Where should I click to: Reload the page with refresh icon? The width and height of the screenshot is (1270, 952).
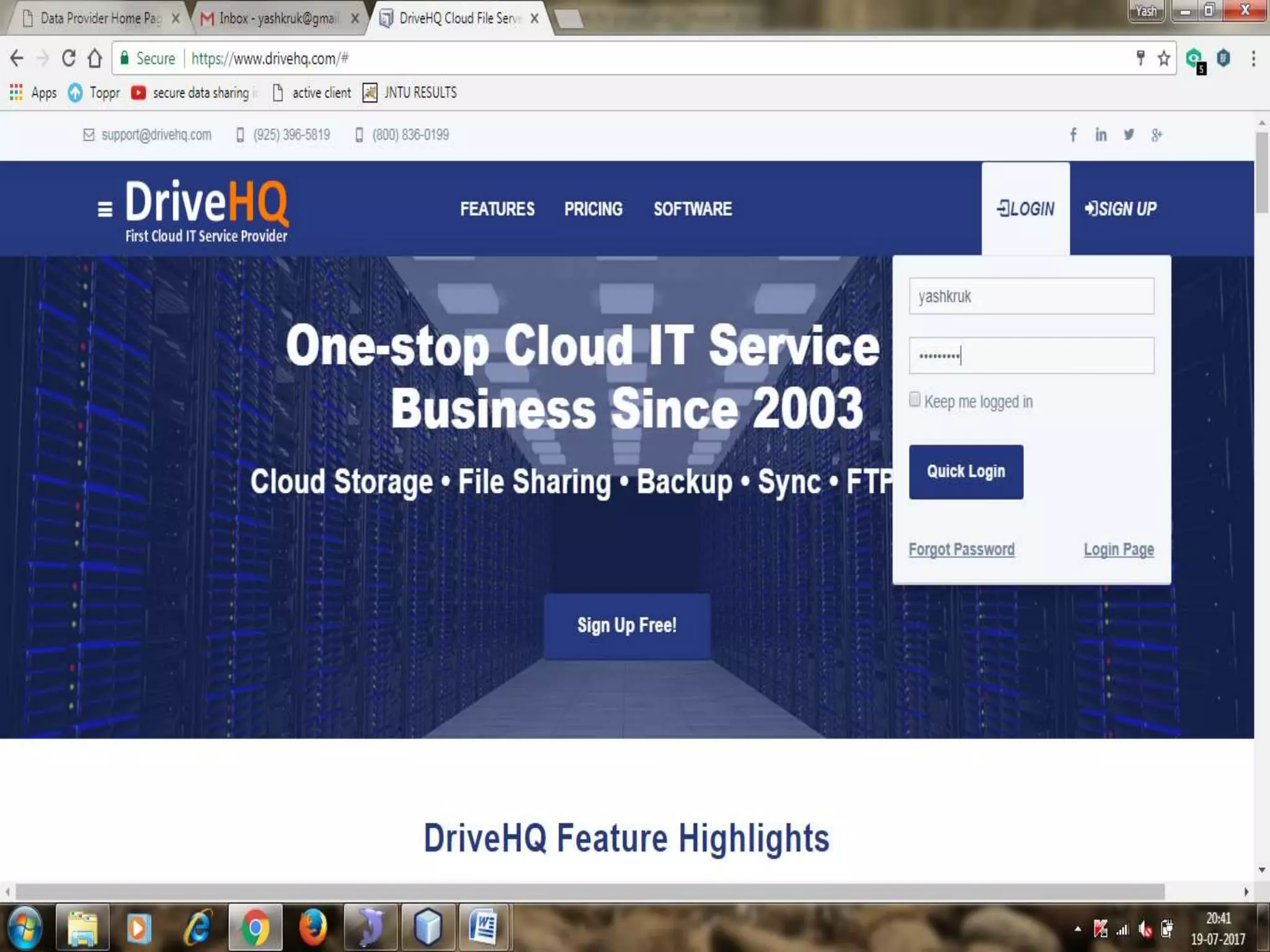point(69,58)
